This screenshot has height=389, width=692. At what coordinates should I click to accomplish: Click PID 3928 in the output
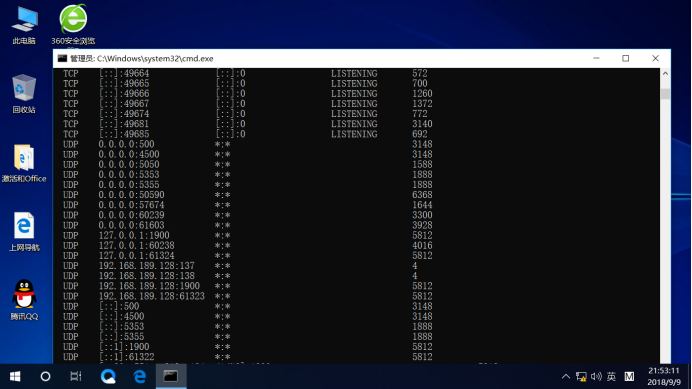point(422,225)
